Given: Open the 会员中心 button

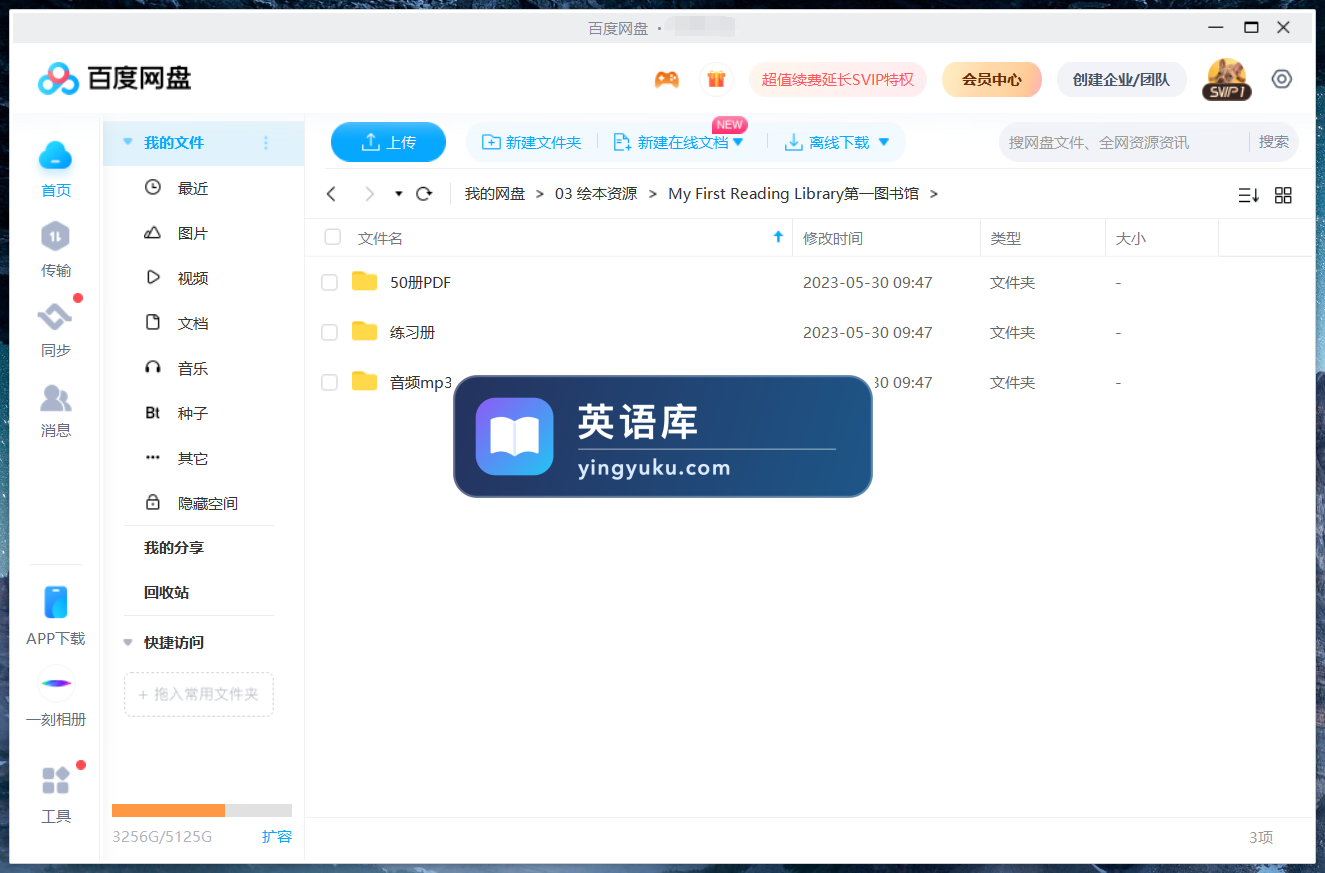Looking at the screenshot, I should pos(992,79).
